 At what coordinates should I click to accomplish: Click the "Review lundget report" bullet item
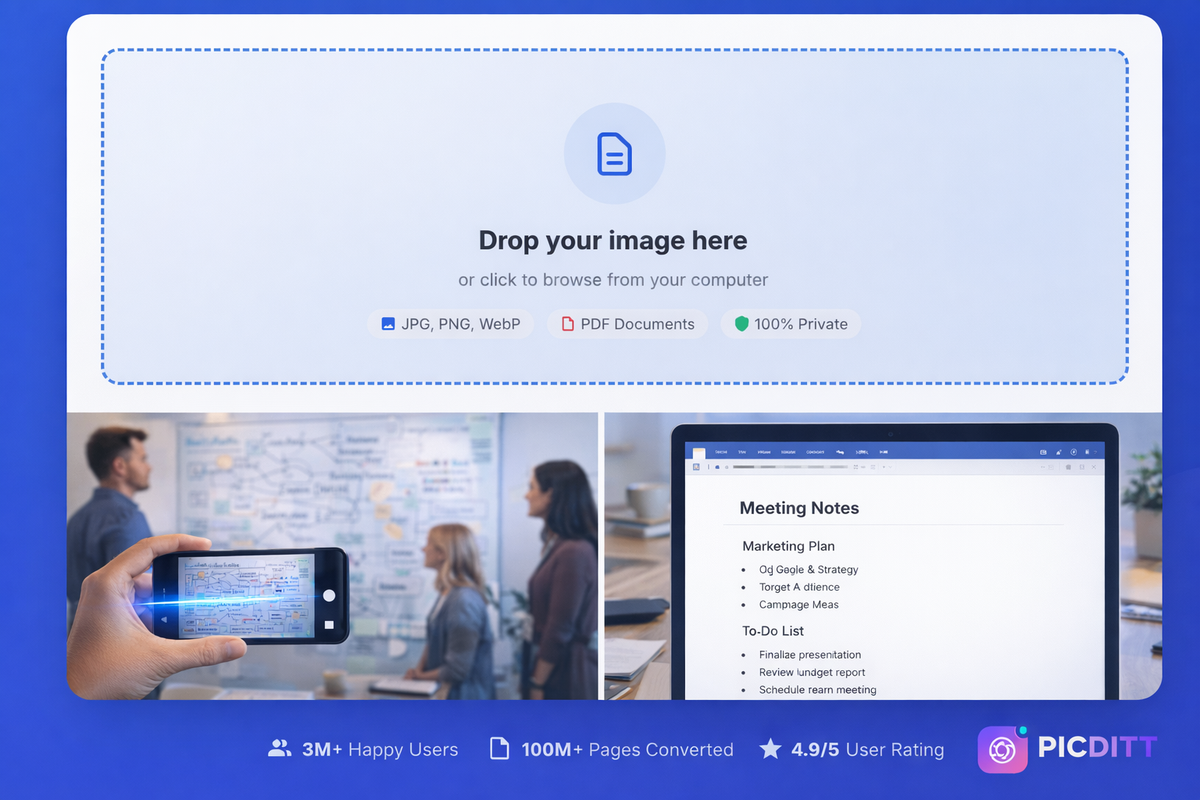[812, 673]
